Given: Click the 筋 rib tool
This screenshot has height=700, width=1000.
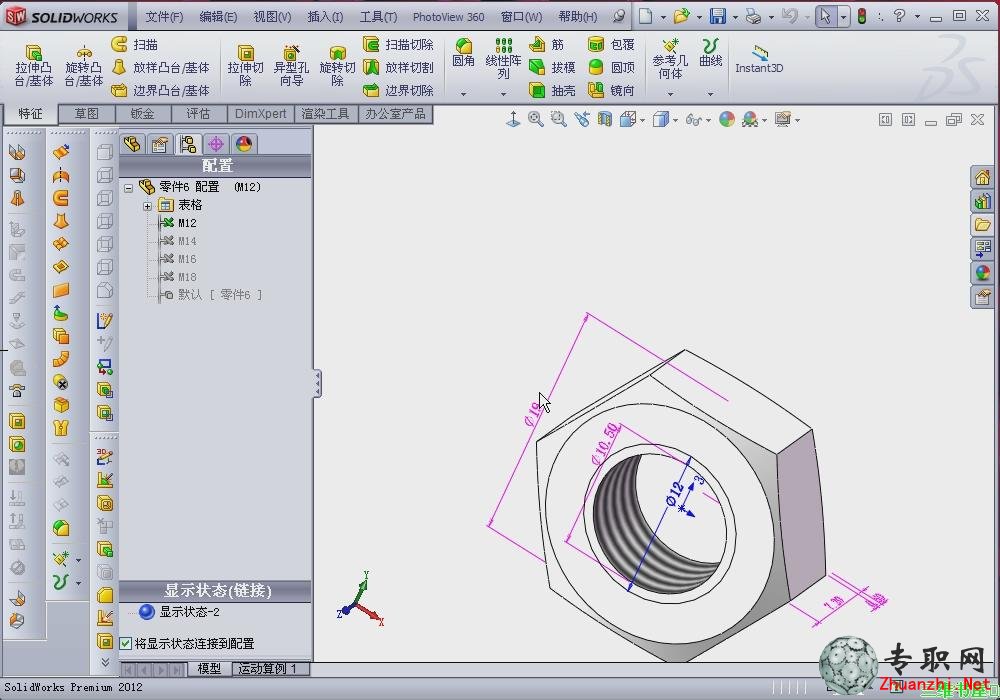Looking at the screenshot, I should coord(547,44).
